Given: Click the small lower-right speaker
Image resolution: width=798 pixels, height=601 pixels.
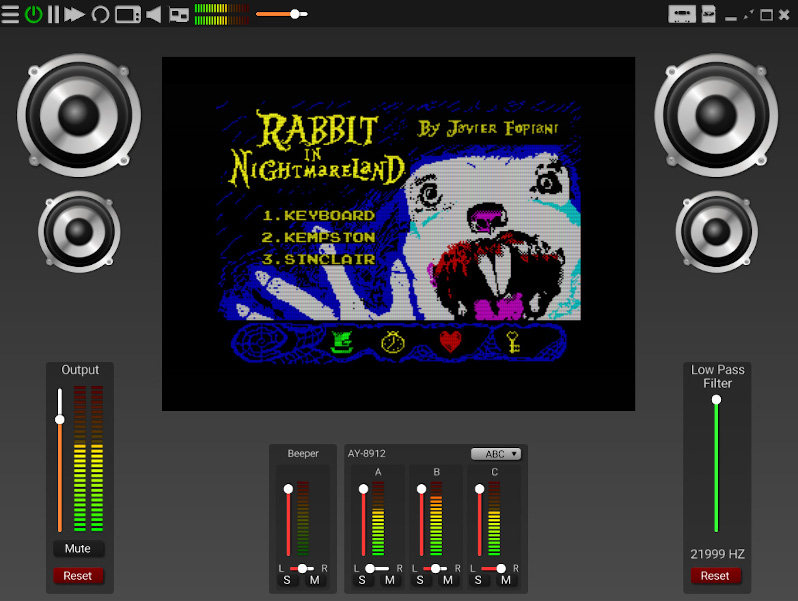Looking at the screenshot, I should pyautogui.click(x=716, y=232).
